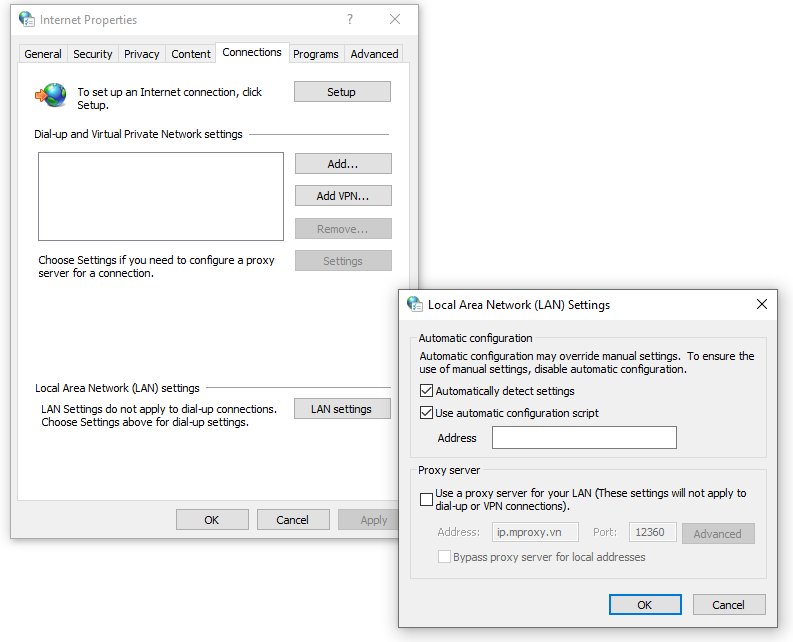Click the greyed Remove... button
This screenshot has width=793, height=642.
(x=343, y=229)
